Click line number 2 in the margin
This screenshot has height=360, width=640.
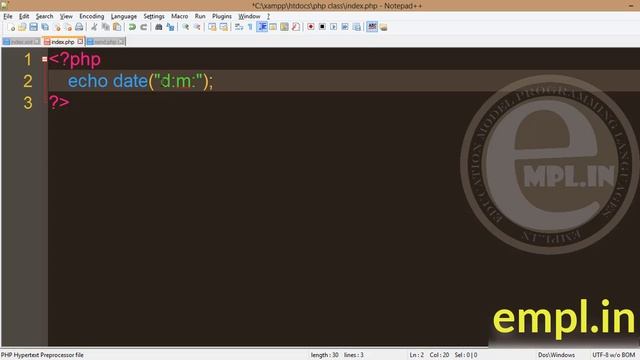[x=28, y=81]
